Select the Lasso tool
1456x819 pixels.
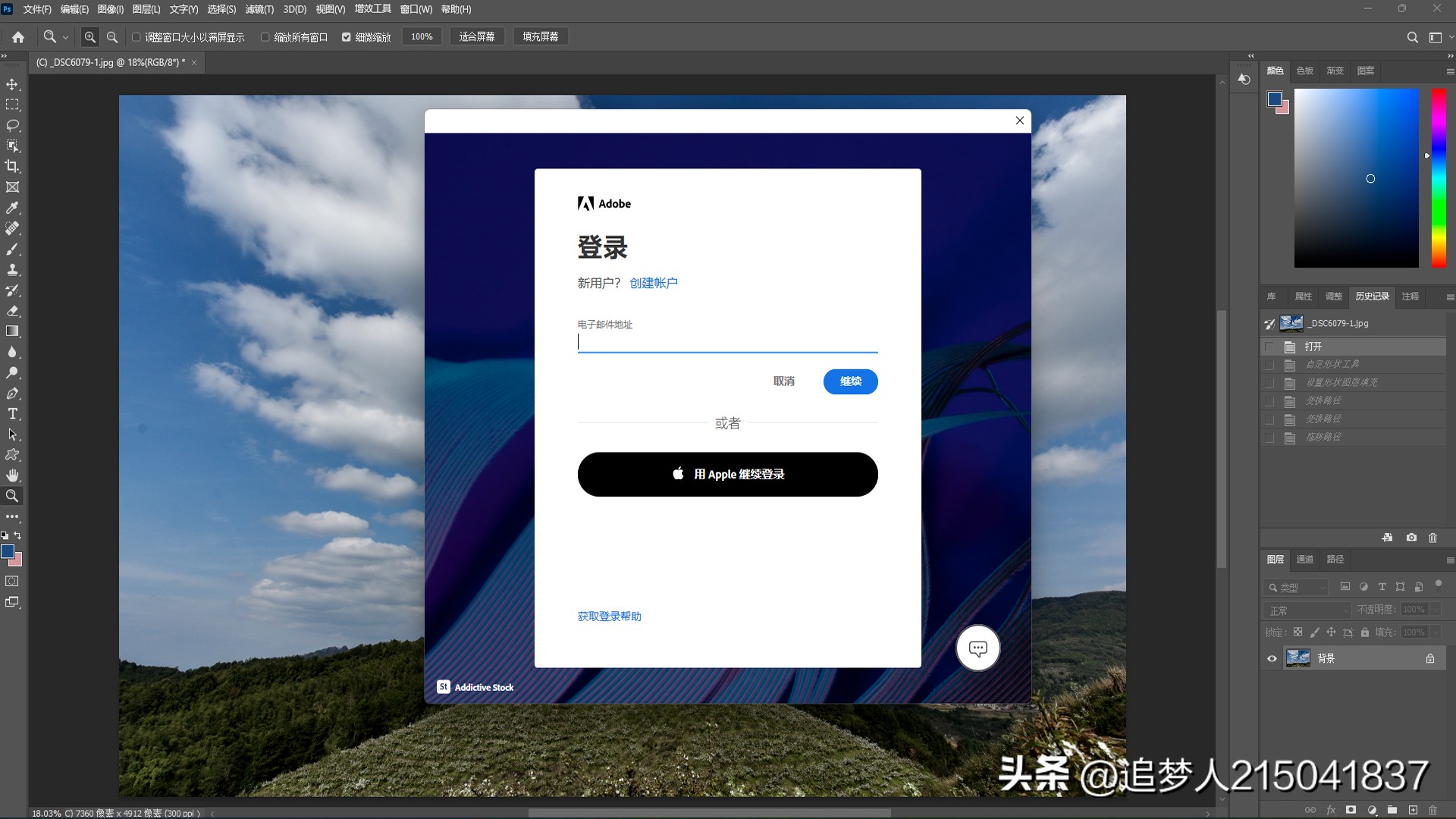pos(12,126)
